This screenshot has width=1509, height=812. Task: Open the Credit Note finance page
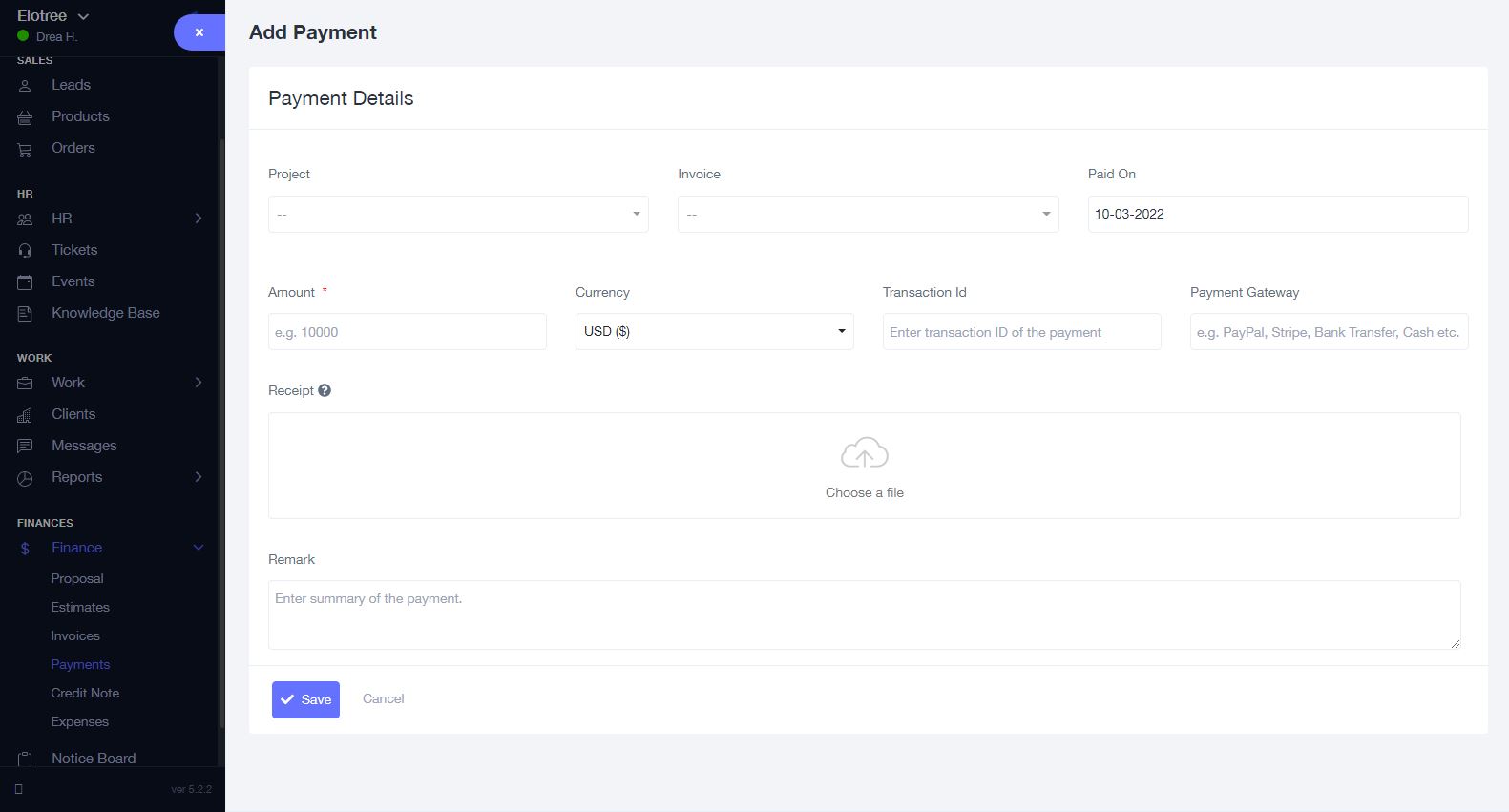click(x=85, y=693)
